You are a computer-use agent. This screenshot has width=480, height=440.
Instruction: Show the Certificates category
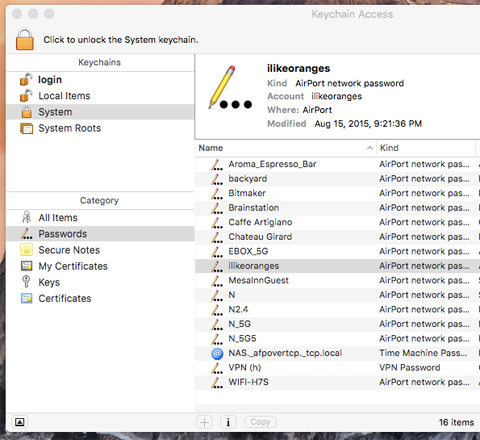100,298
